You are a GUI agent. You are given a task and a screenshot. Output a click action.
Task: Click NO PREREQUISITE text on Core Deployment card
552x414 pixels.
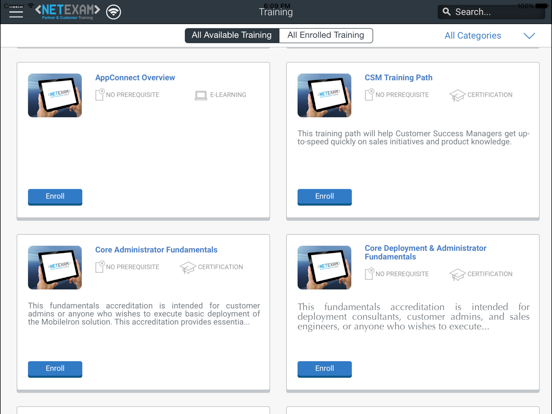402,274
